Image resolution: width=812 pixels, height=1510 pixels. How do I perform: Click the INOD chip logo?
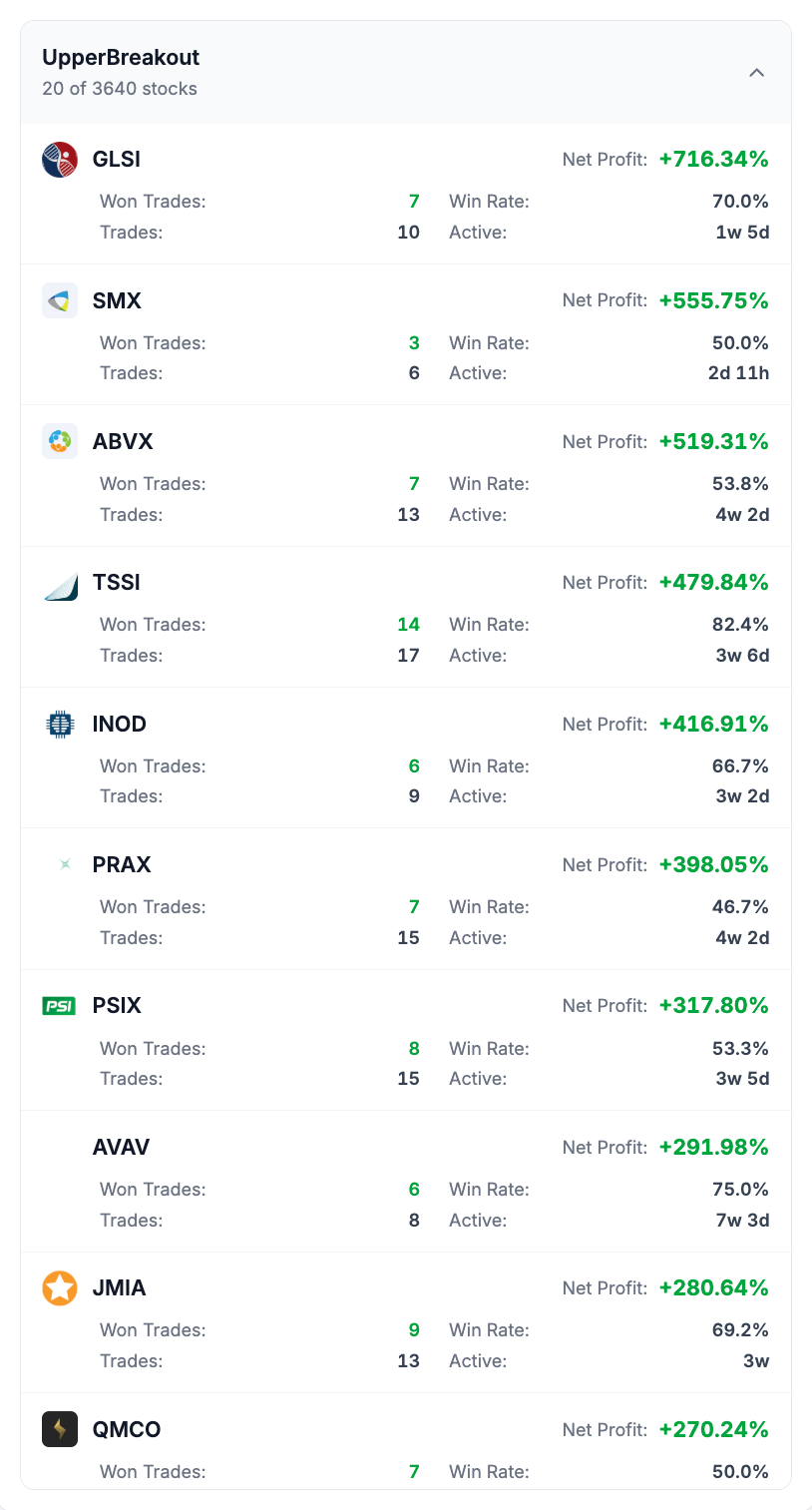pyautogui.click(x=59, y=724)
